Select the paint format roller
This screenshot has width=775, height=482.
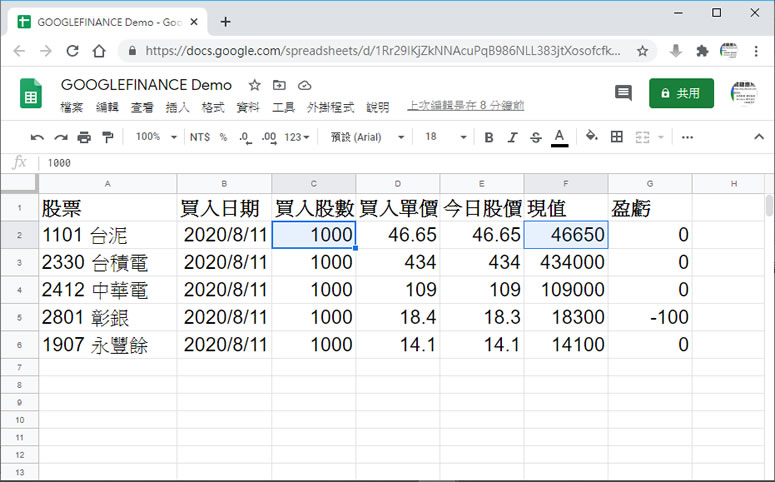pos(107,137)
